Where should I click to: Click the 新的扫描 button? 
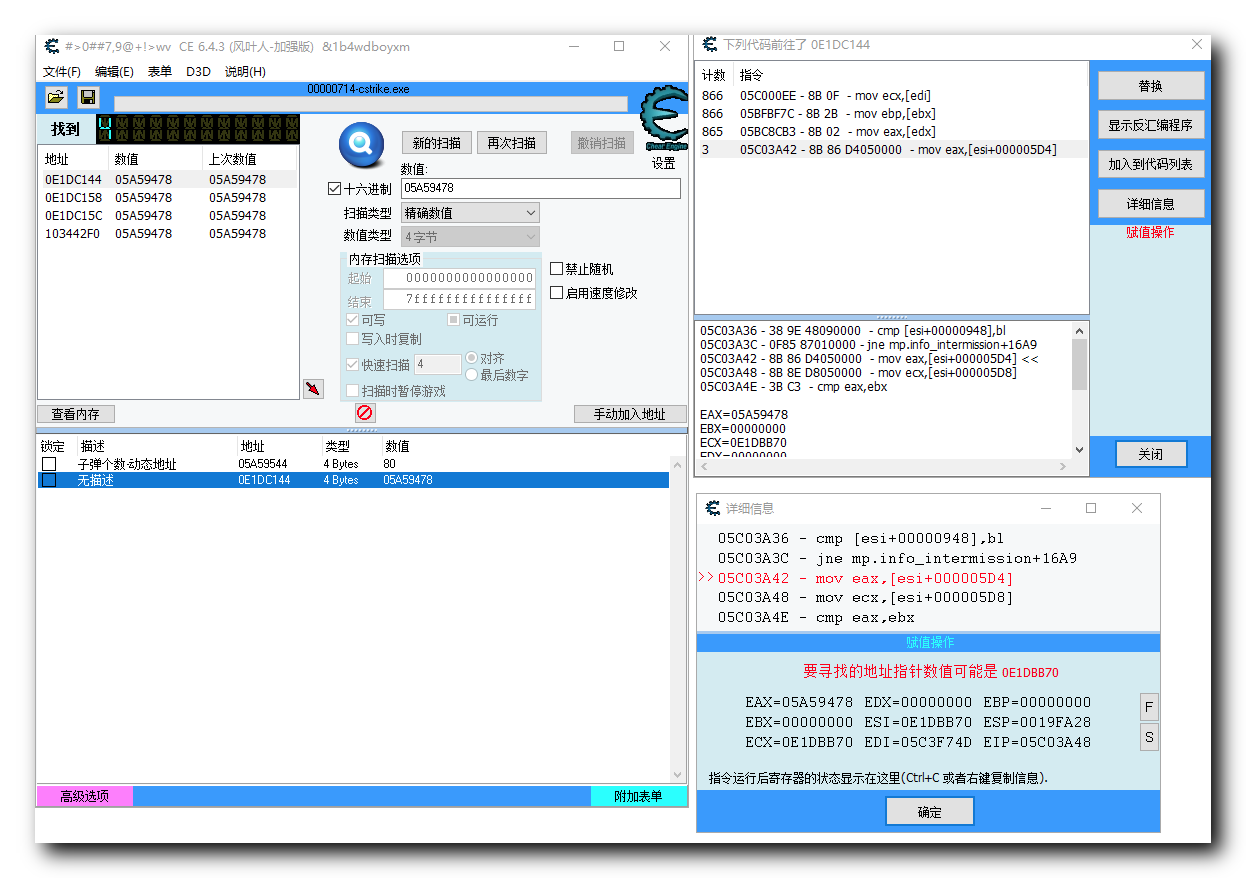436,143
